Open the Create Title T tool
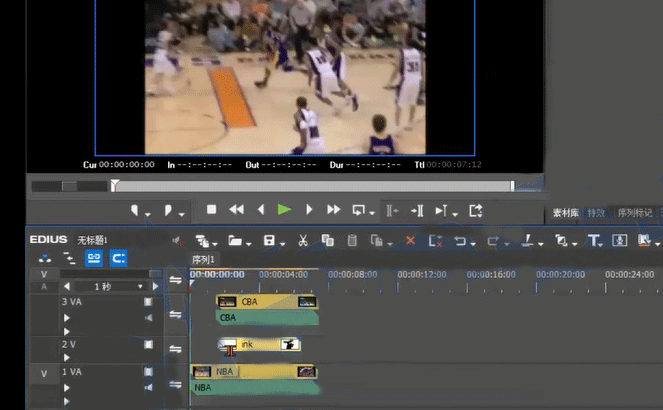The height and width of the screenshot is (410, 663). [x=592, y=241]
